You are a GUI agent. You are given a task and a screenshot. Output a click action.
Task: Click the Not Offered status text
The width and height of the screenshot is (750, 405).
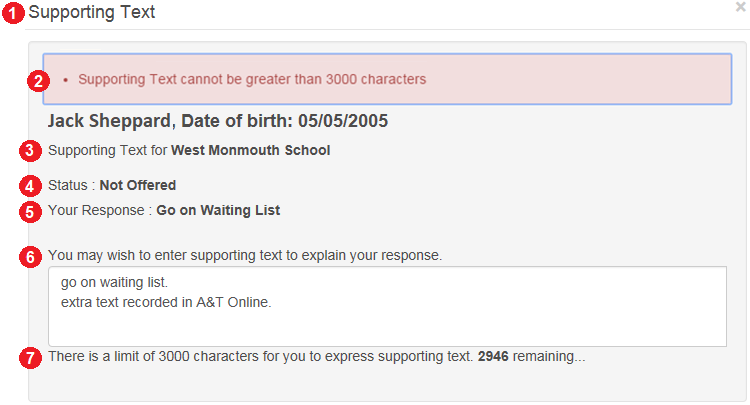(138, 185)
